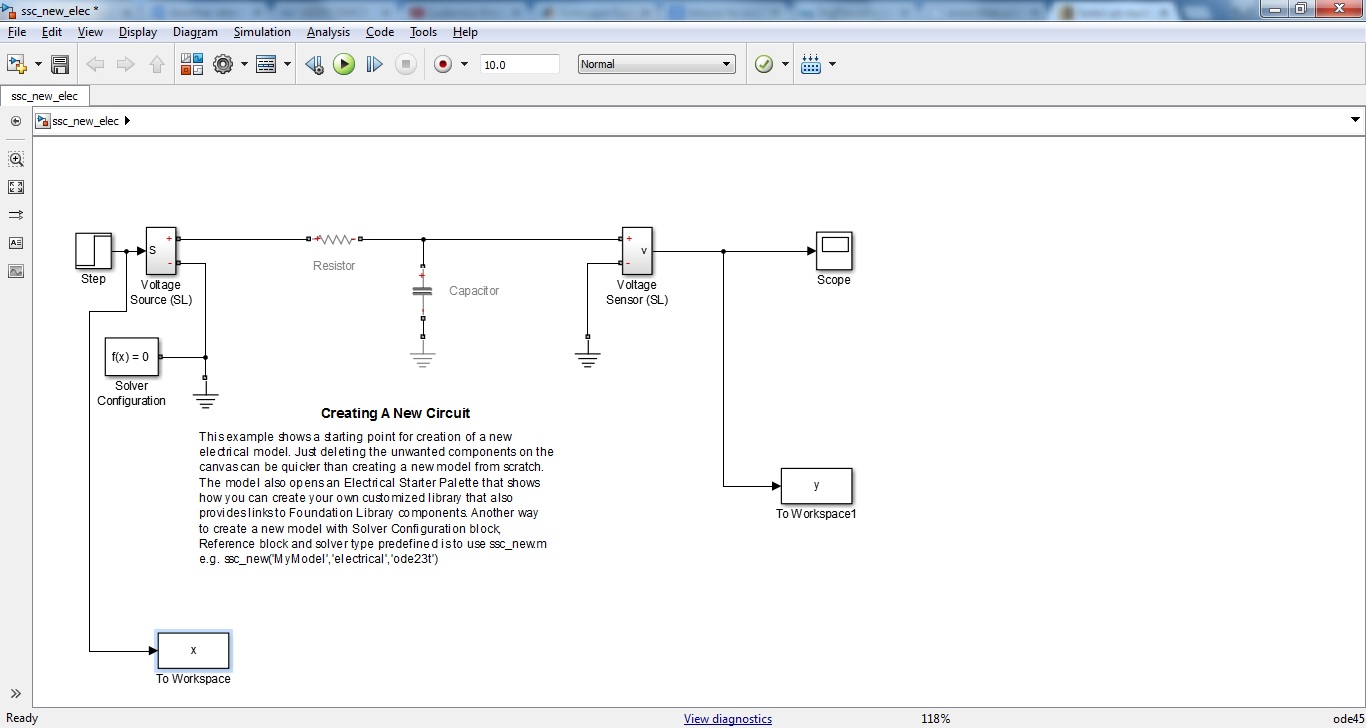
Task: Click the Step Forward button
Action: 374,65
